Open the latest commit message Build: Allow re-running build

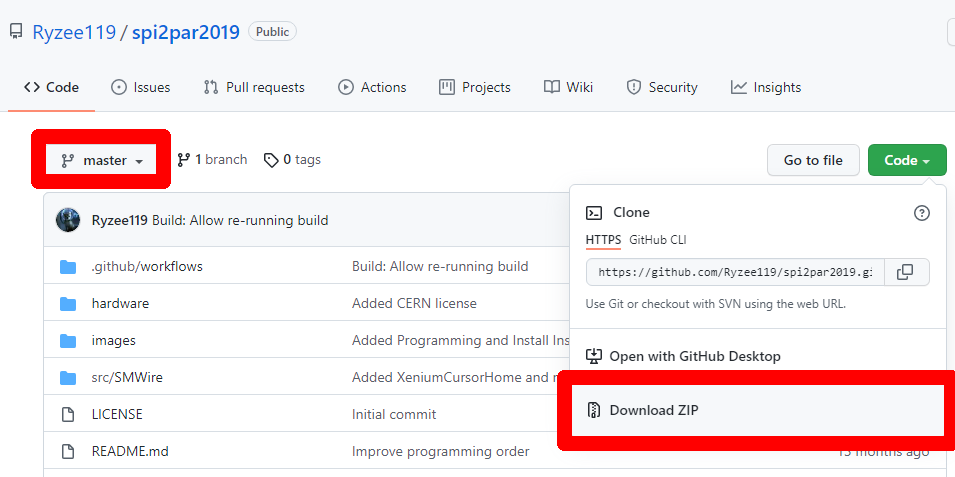click(x=240, y=221)
